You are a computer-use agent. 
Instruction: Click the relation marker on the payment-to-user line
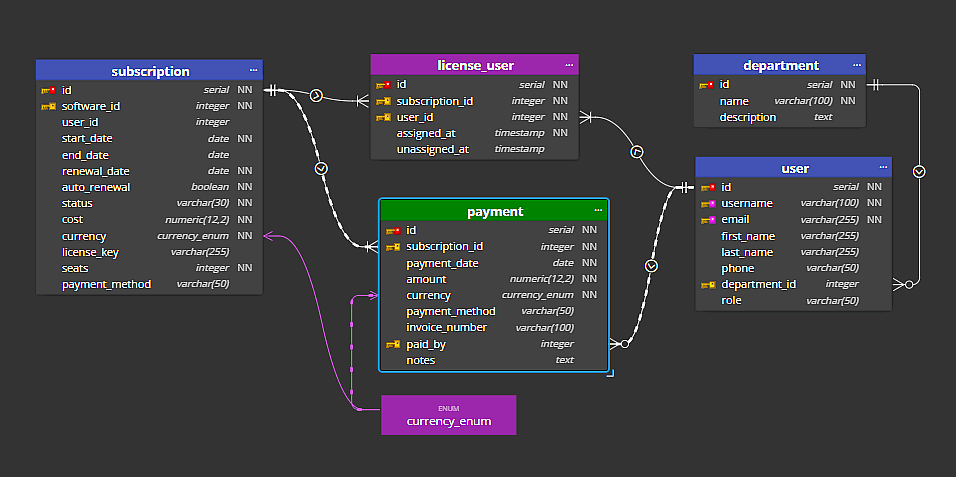652,266
